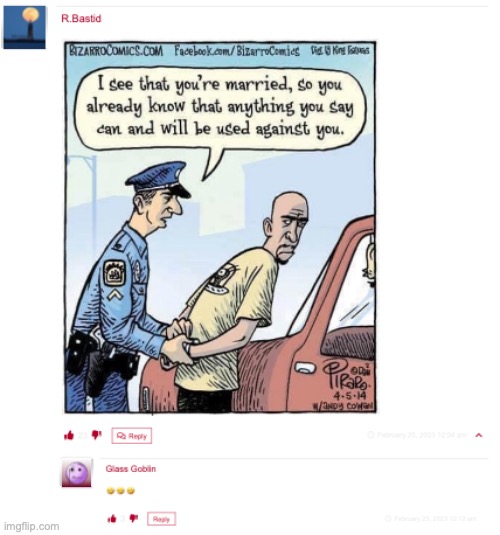Click the faded timestamp on R.Bastid's comment
This screenshot has width=500, height=535.
[422, 435]
